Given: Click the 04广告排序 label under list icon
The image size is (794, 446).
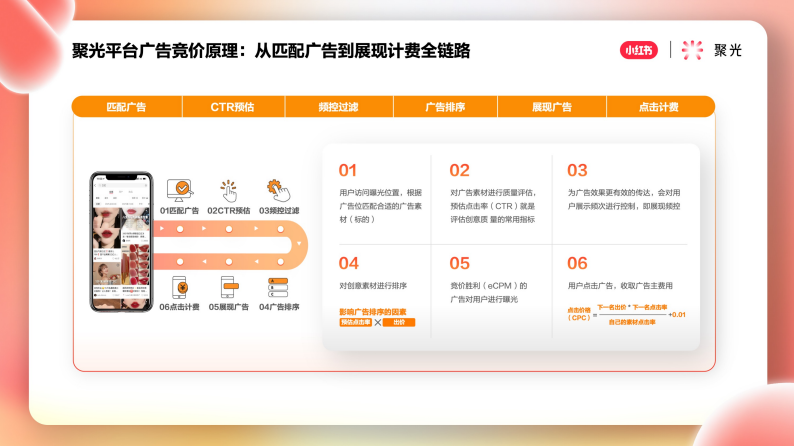Looking at the screenshot, I should pos(279,307).
